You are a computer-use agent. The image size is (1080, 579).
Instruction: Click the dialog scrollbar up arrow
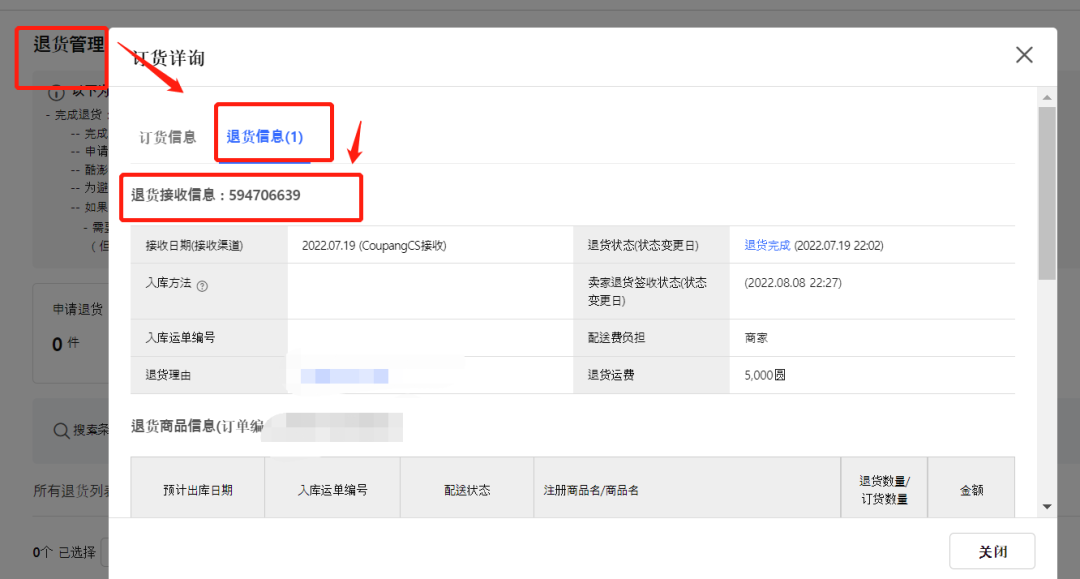coord(1047,98)
